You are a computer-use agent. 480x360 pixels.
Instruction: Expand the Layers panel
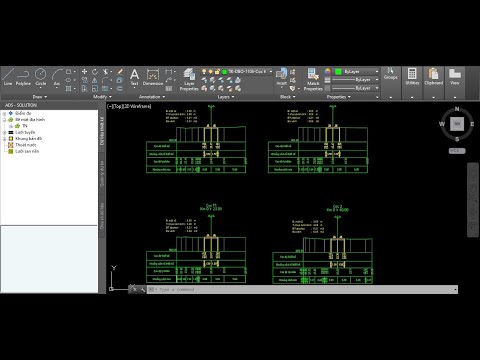[x=226, y=97]
